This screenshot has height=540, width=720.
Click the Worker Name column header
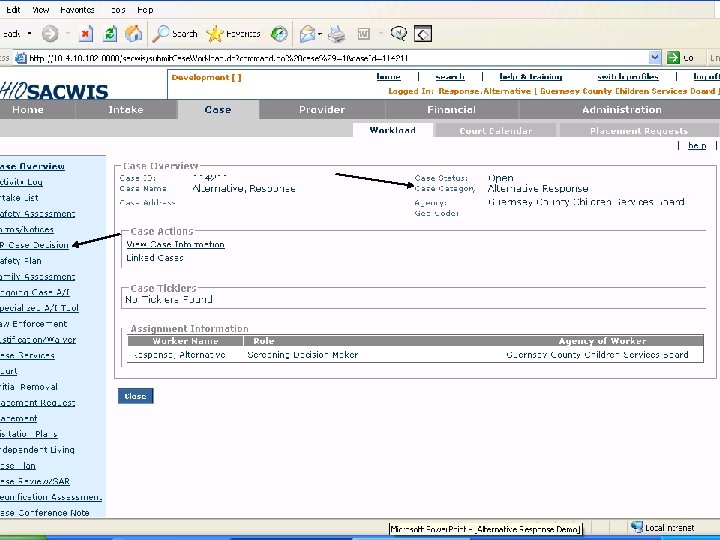(185, 341)
